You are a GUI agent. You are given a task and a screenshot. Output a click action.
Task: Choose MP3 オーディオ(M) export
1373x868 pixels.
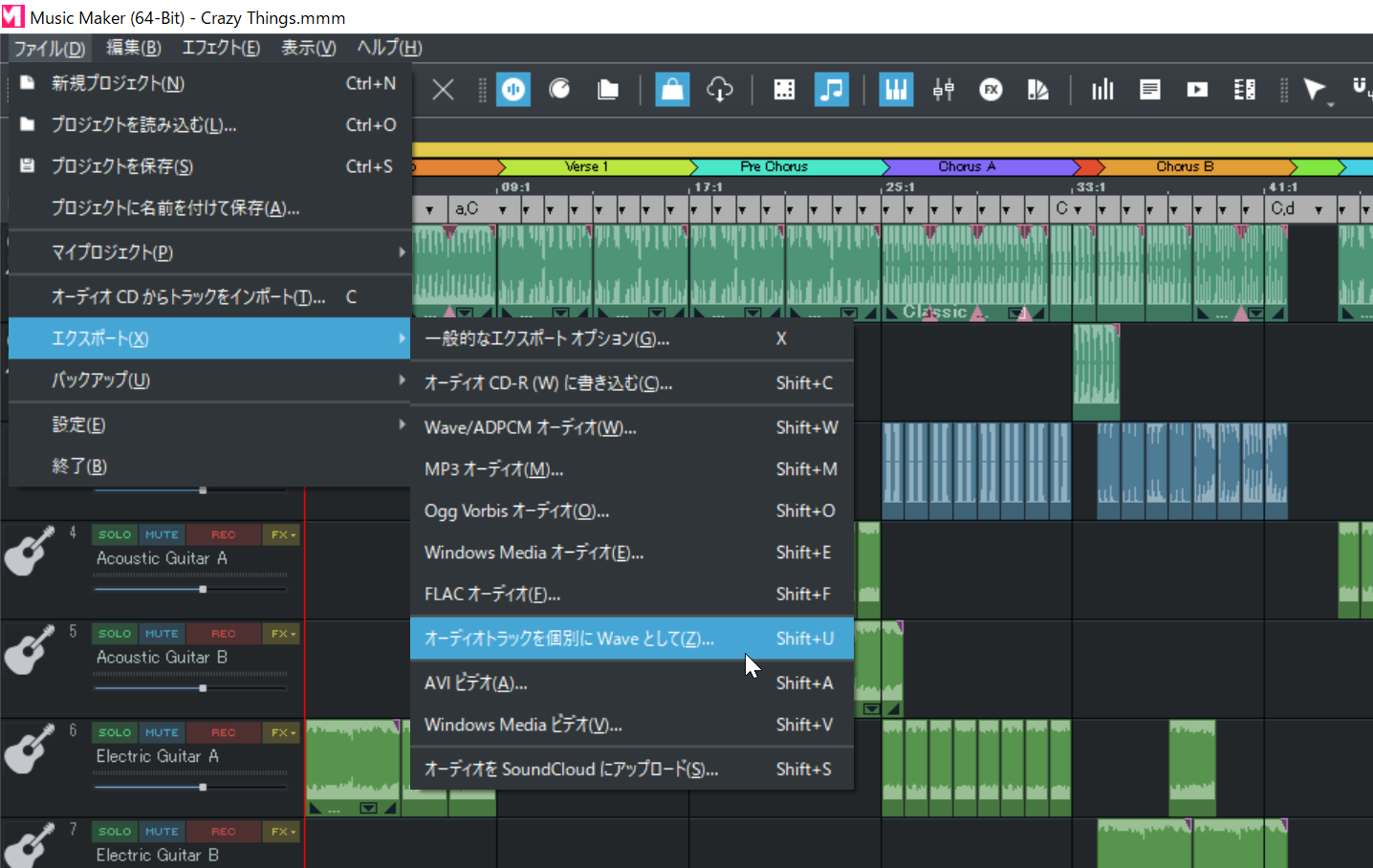click(632, 469)
